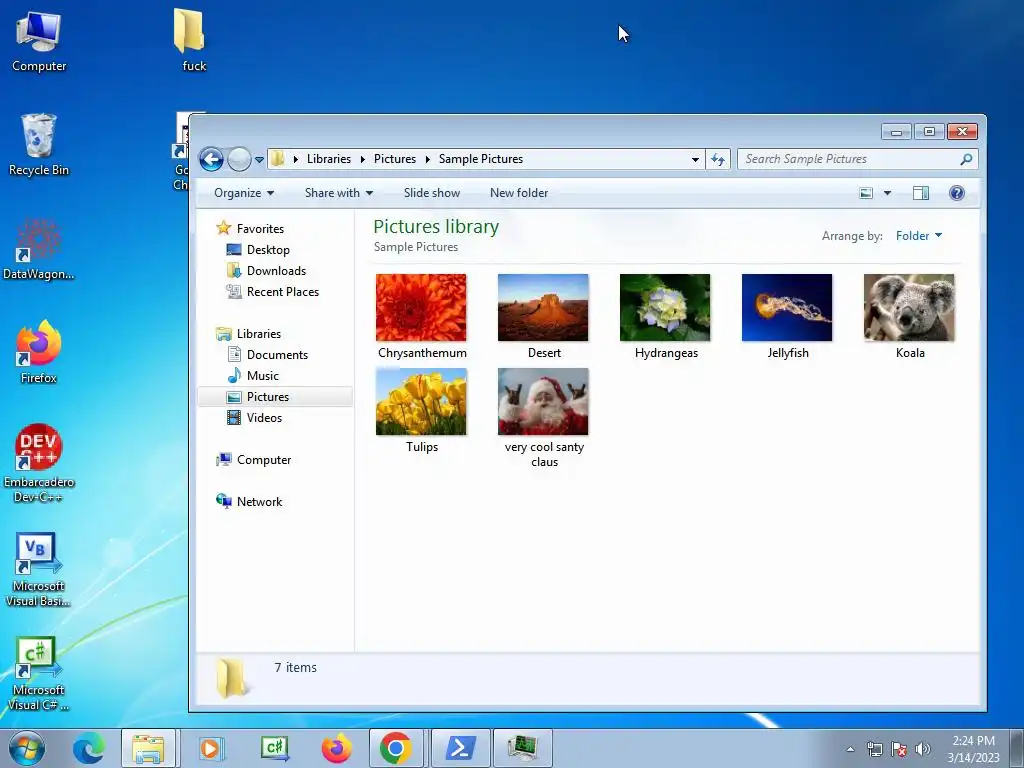Select the Hydrangeas picture thumbnail
The height and width of the screenshot is (768, 1024).
(x=665, y=308)
